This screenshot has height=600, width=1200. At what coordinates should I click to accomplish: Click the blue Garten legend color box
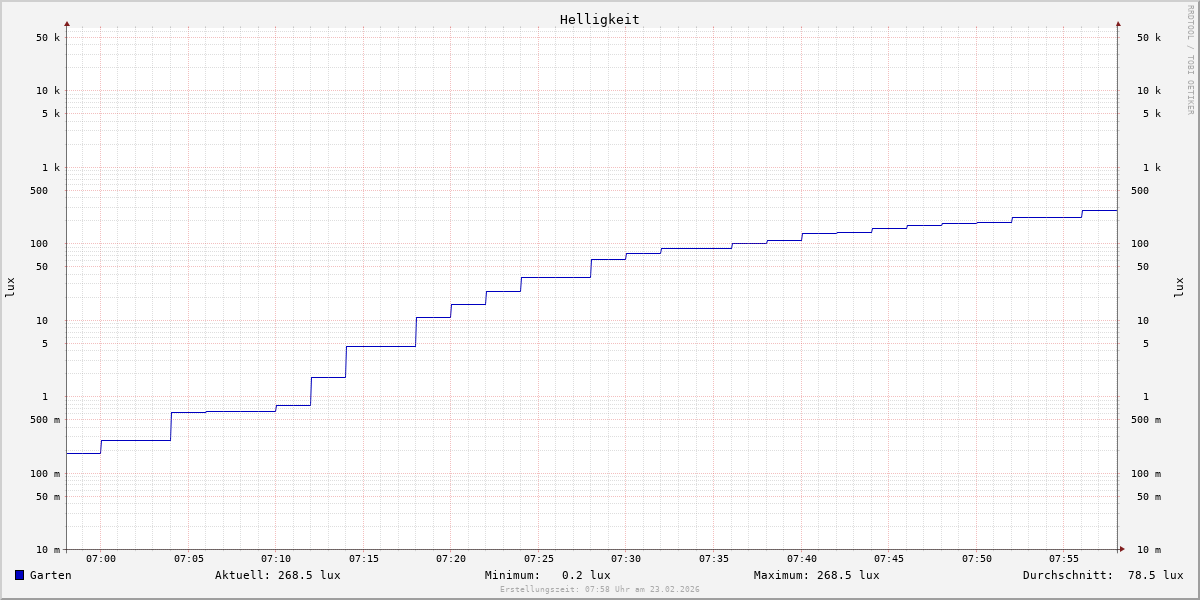click(x=19, y=575)
